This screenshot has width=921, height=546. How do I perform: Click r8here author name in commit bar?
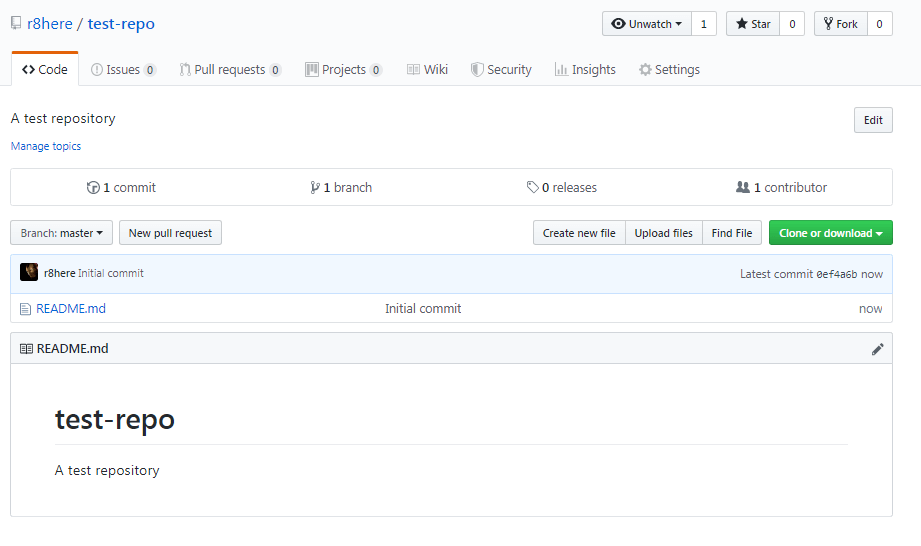[59, 273]
